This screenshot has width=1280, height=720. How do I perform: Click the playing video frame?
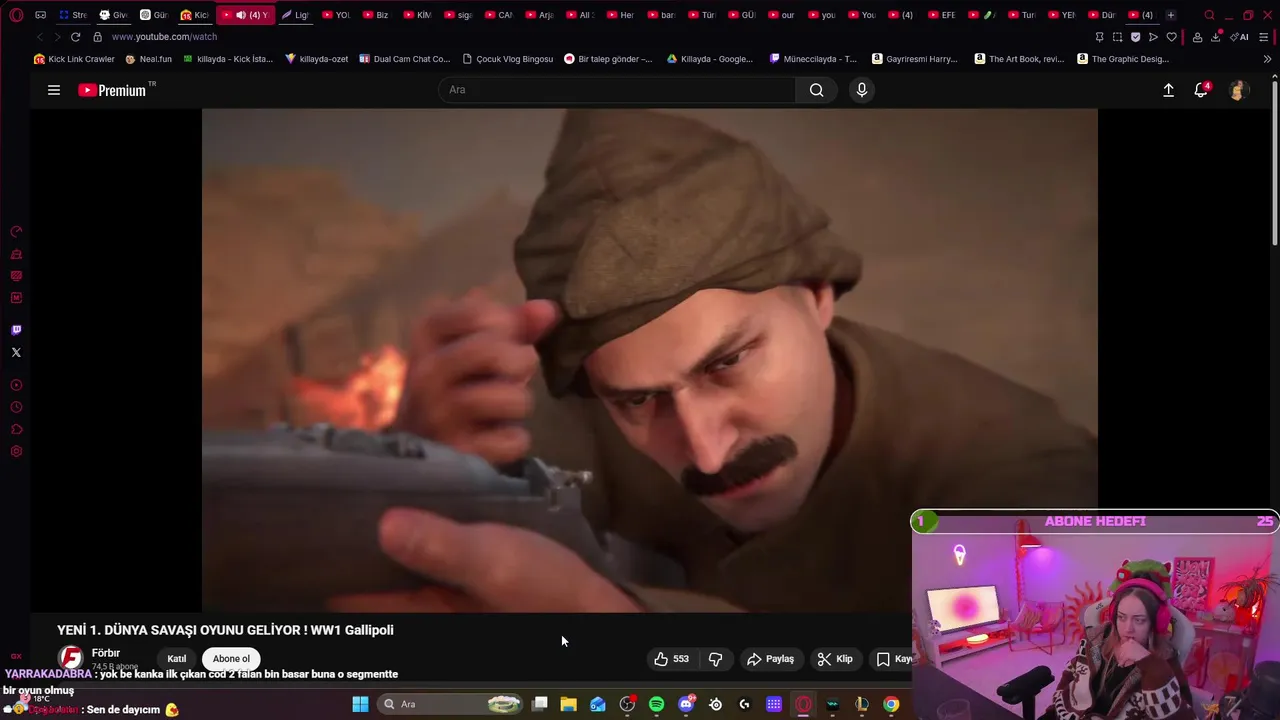pyautogui.click(x=649, y=360)
